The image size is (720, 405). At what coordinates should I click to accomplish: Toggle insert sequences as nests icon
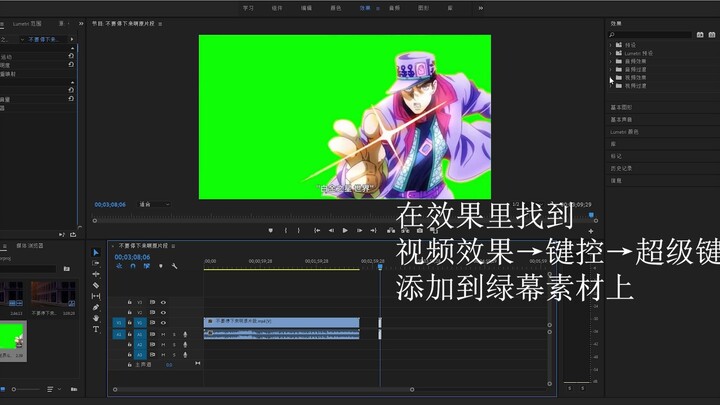[x=119, y=266]
